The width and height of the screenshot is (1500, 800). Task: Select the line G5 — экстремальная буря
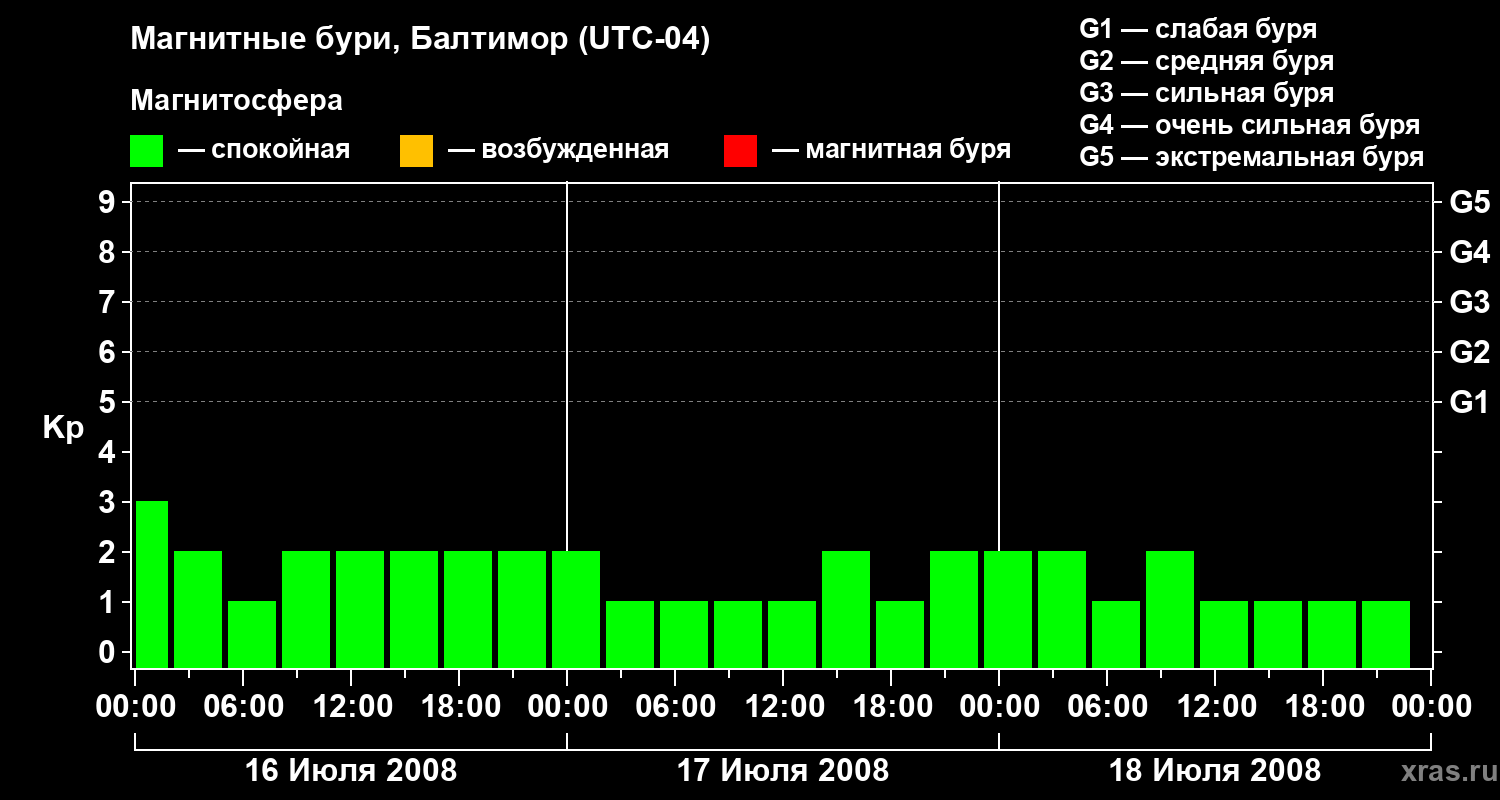[1251, 157]
